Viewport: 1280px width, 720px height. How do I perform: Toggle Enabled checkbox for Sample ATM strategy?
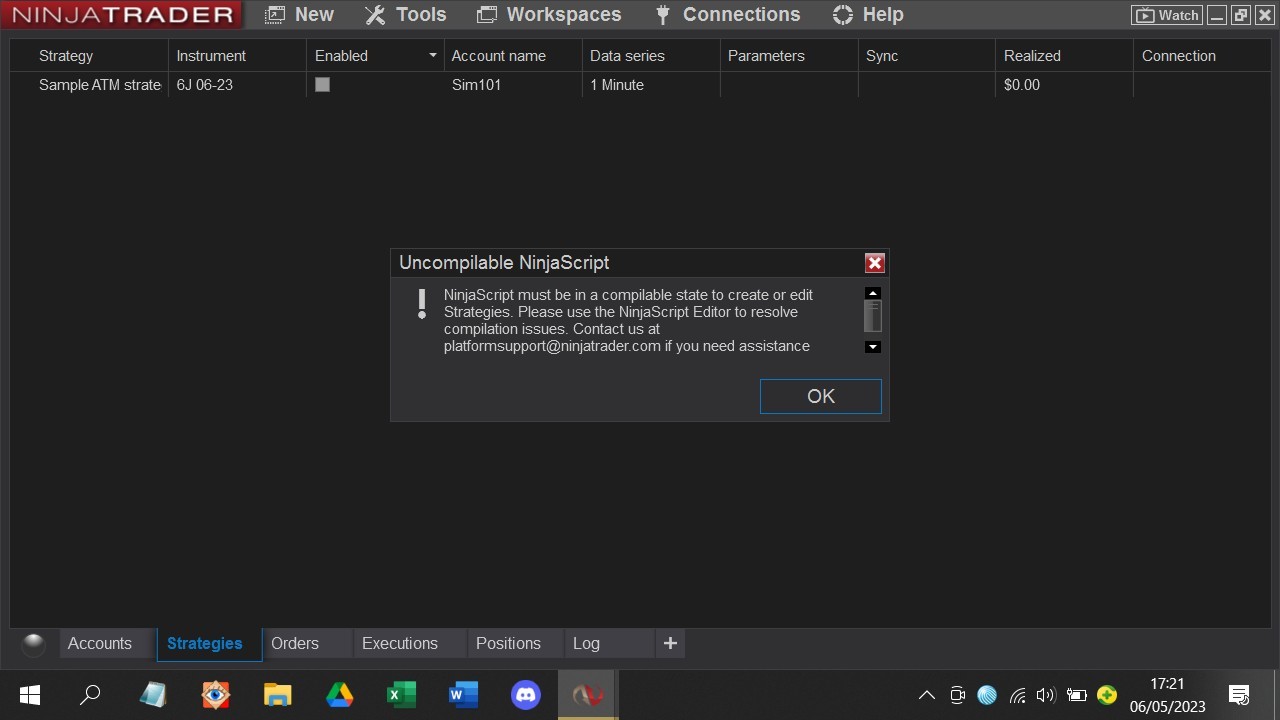pos(322,85)
